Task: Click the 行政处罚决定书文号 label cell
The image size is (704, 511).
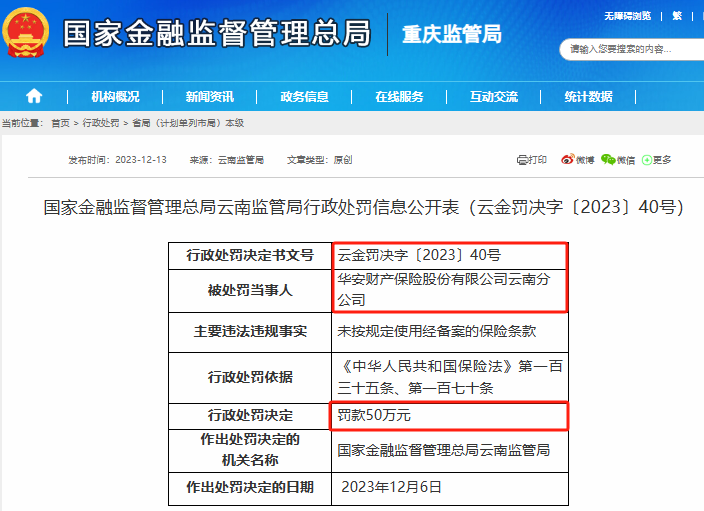Action: (250, 256)
